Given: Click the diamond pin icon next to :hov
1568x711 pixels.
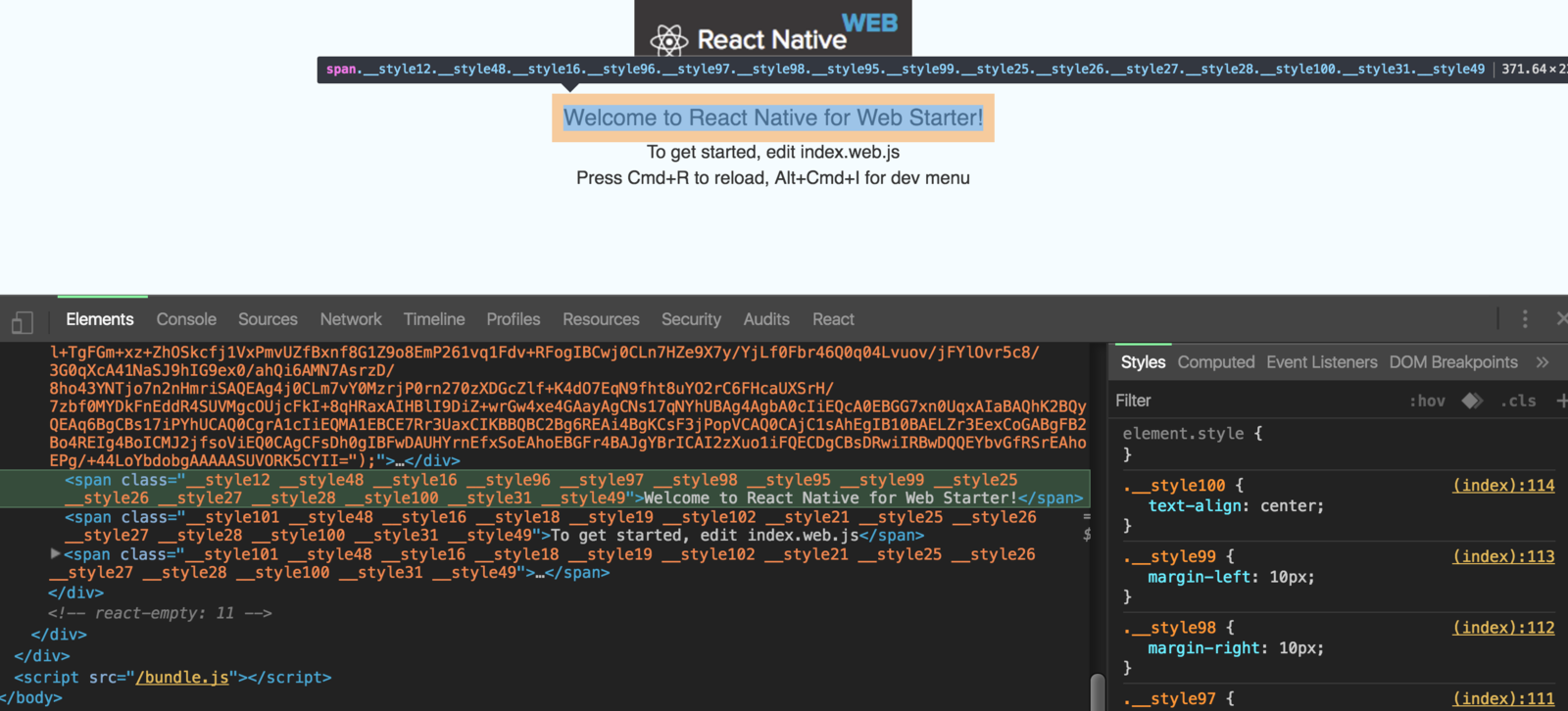Looking at the screenshot, I should point(1472,401).
